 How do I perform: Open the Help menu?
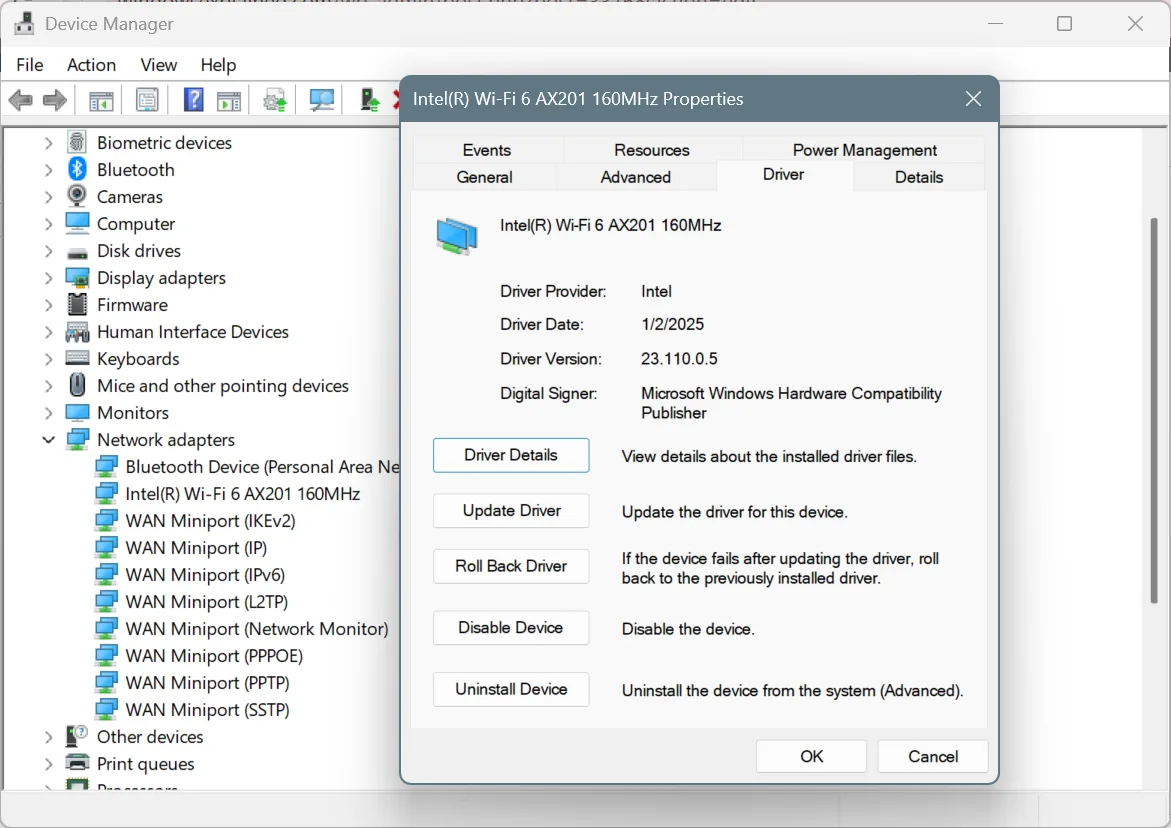218,65
